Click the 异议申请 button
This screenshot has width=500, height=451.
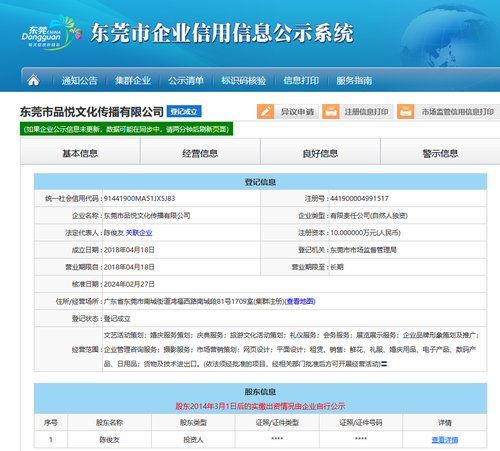[288, 111]
